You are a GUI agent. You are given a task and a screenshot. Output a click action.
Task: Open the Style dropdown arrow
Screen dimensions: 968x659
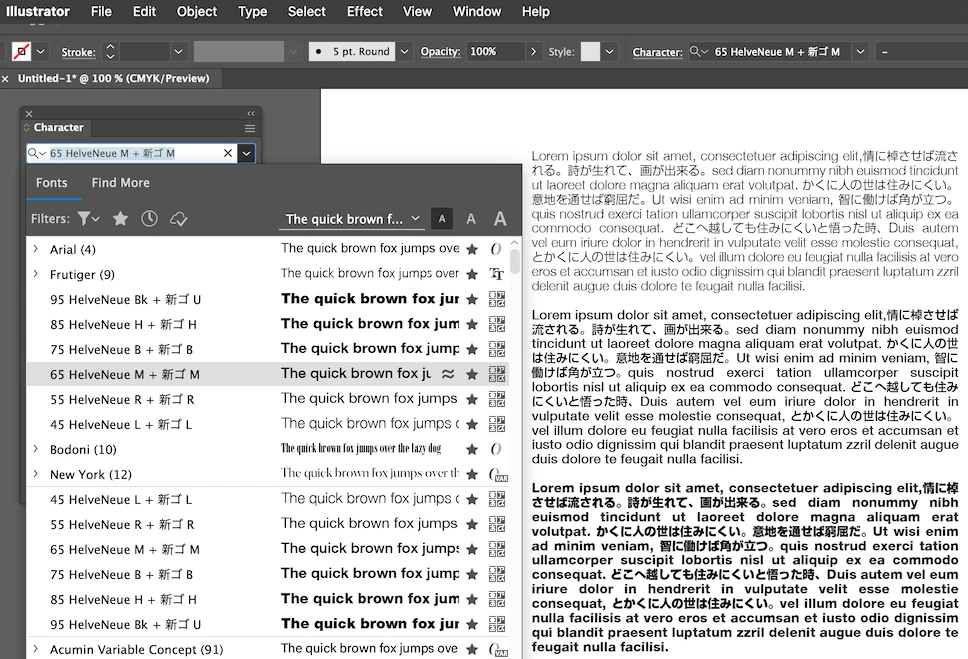(x=609, y=52)
